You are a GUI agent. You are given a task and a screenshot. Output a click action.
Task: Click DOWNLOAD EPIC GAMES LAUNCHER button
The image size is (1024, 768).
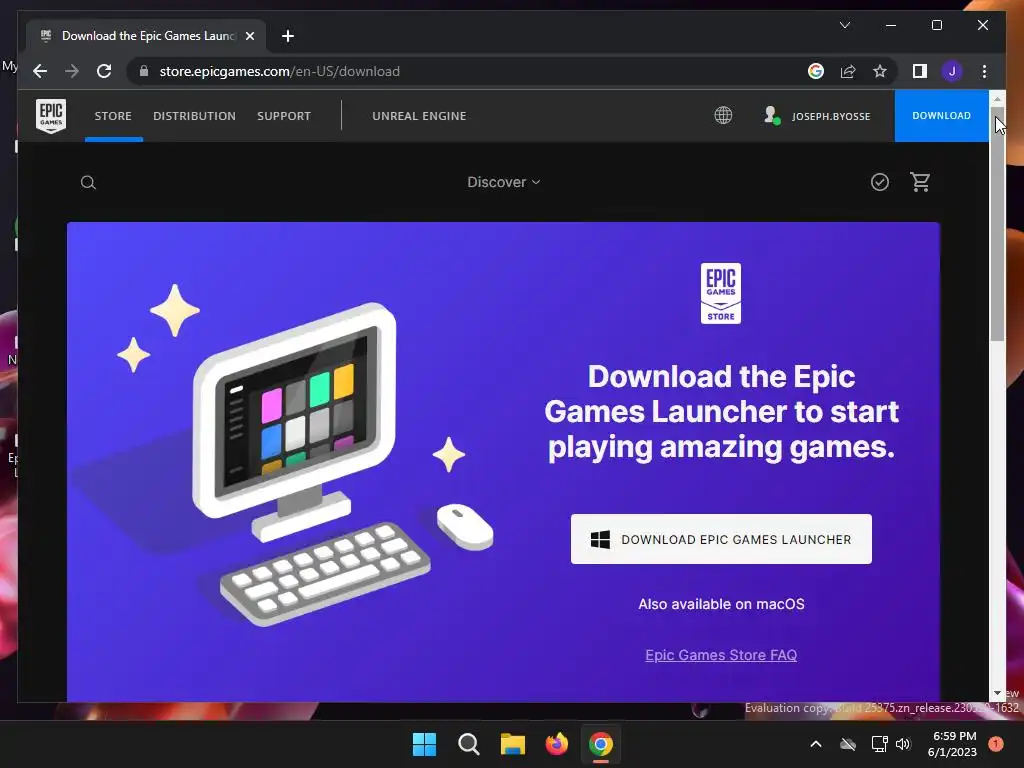pos(721,539)
